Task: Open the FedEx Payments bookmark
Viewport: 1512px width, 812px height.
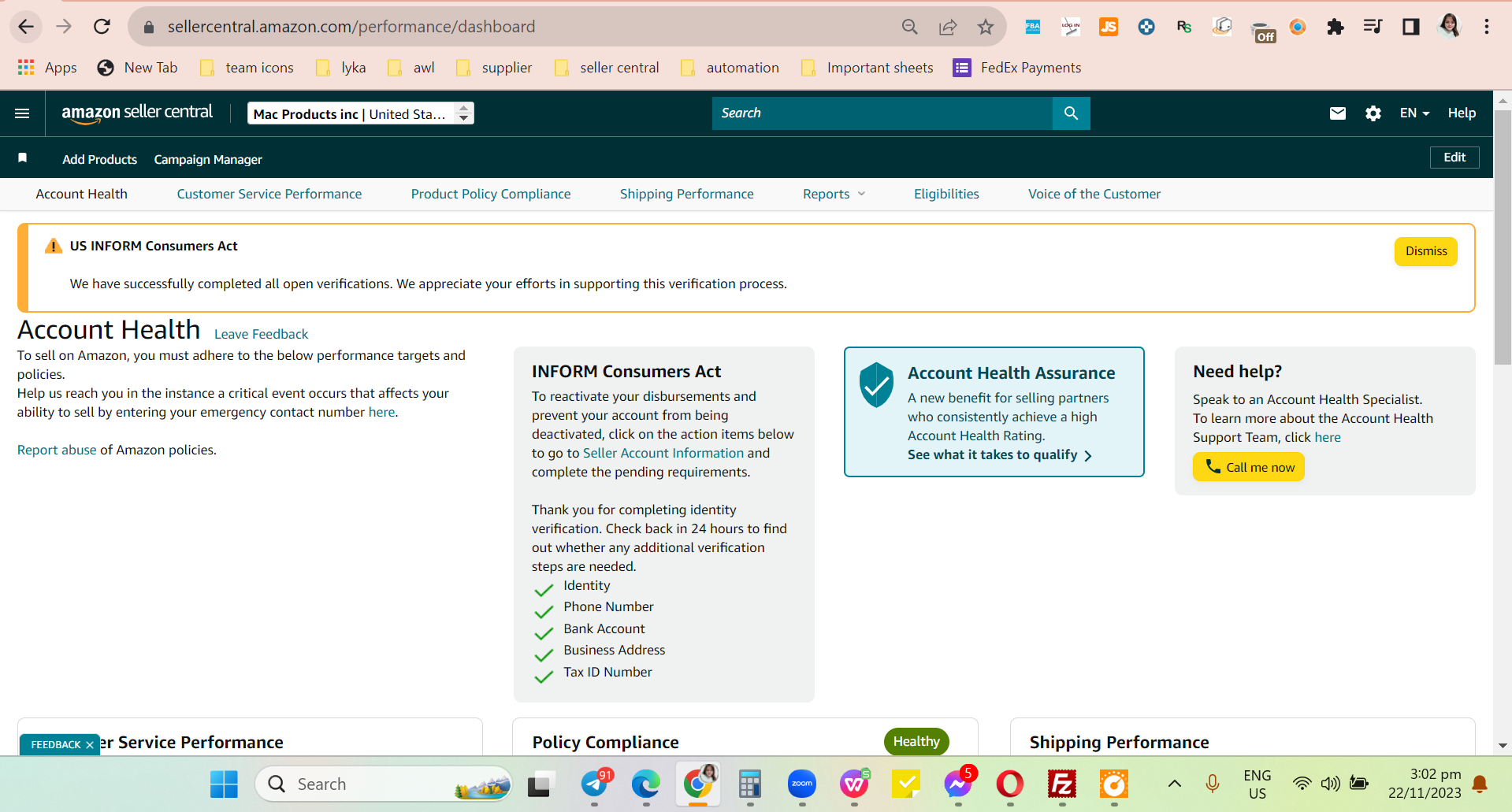Action: tap(1016, 68)
